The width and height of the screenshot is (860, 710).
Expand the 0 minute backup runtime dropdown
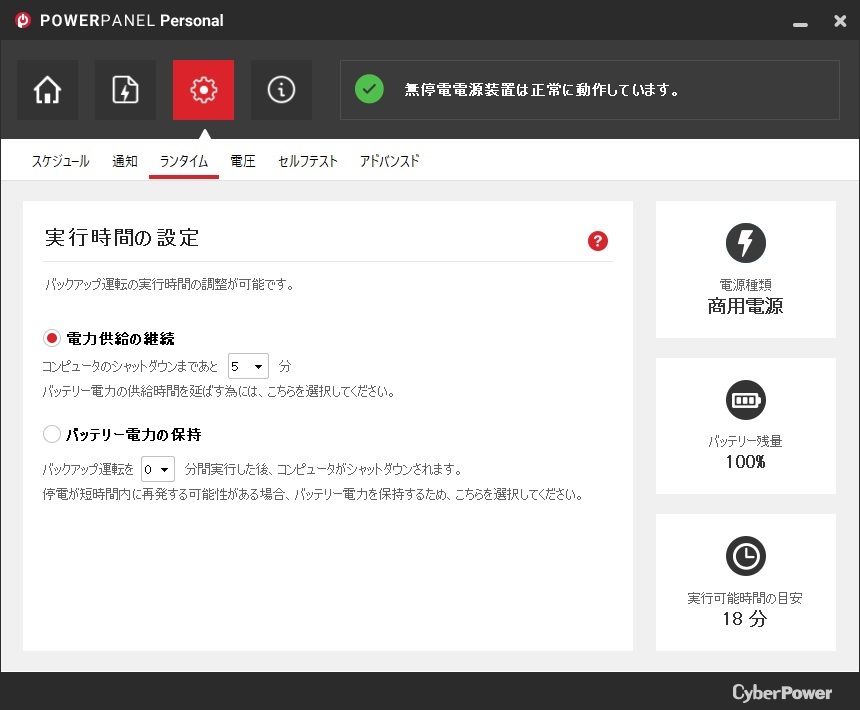[x=158, y=468]
